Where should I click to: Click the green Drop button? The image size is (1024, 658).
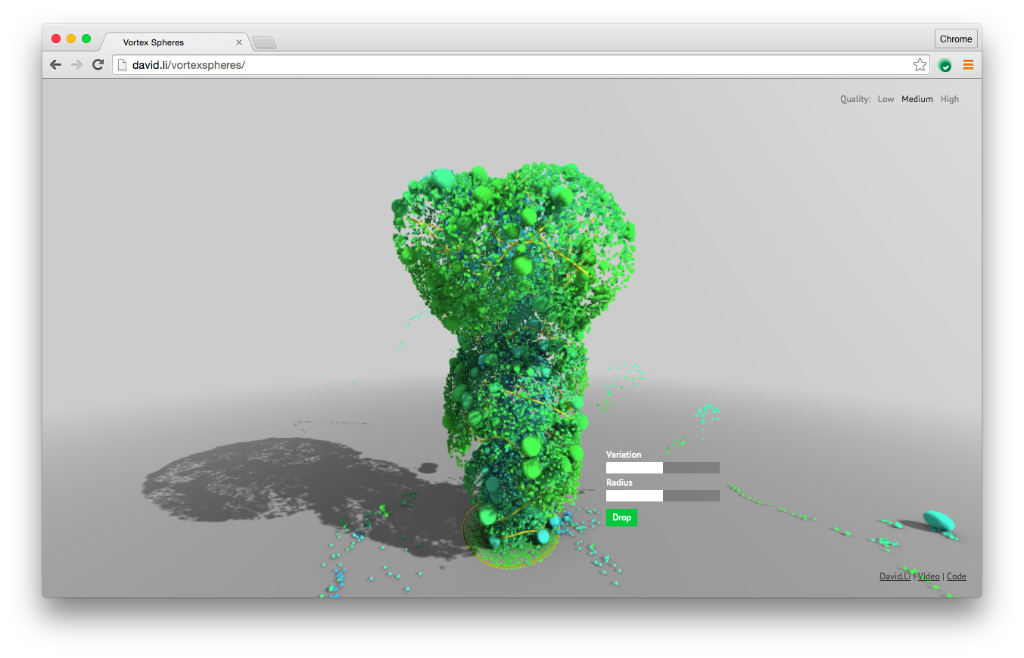(621, 518)
